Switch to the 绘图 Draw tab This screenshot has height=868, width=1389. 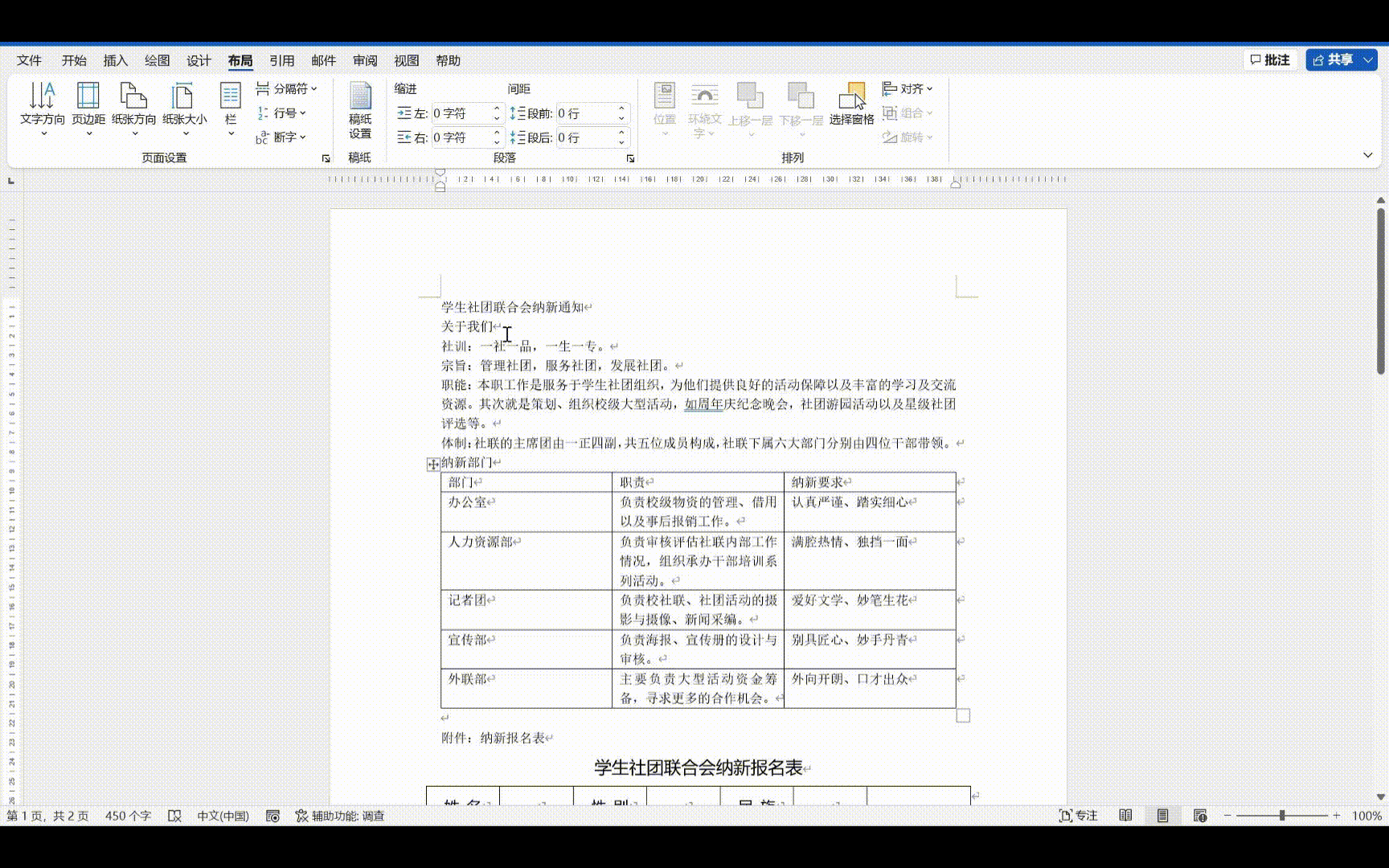tap(158, 61)
